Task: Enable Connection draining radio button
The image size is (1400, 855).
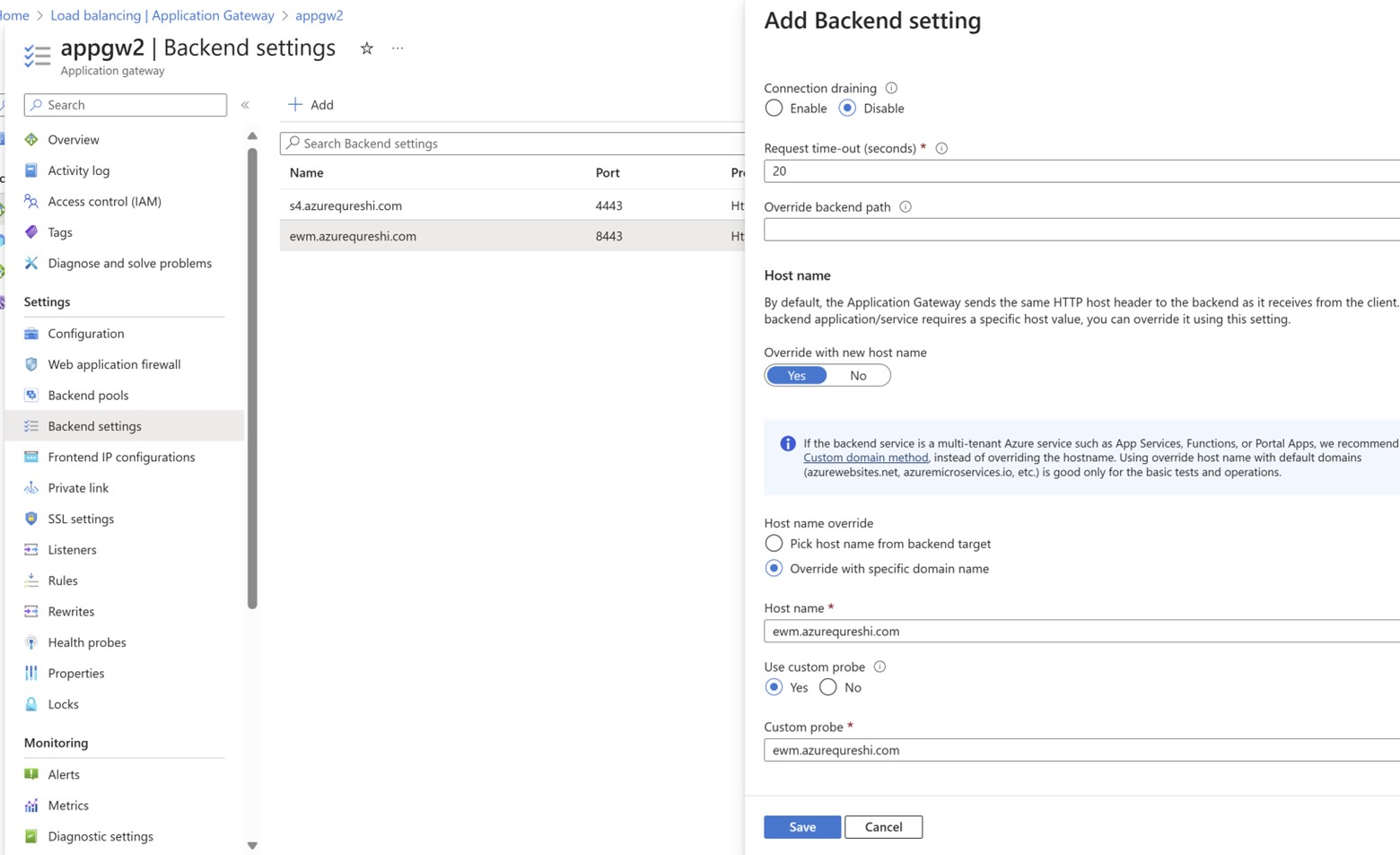Action: (774, 109)
